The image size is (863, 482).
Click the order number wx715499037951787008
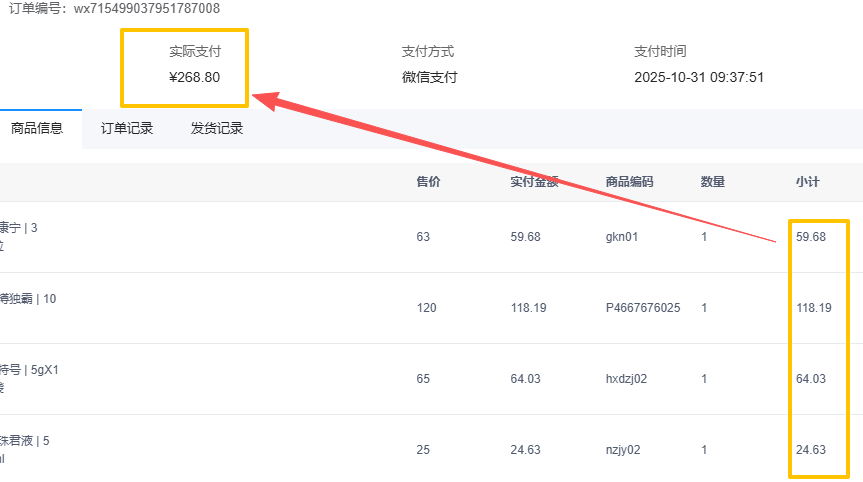coord(147,9)
